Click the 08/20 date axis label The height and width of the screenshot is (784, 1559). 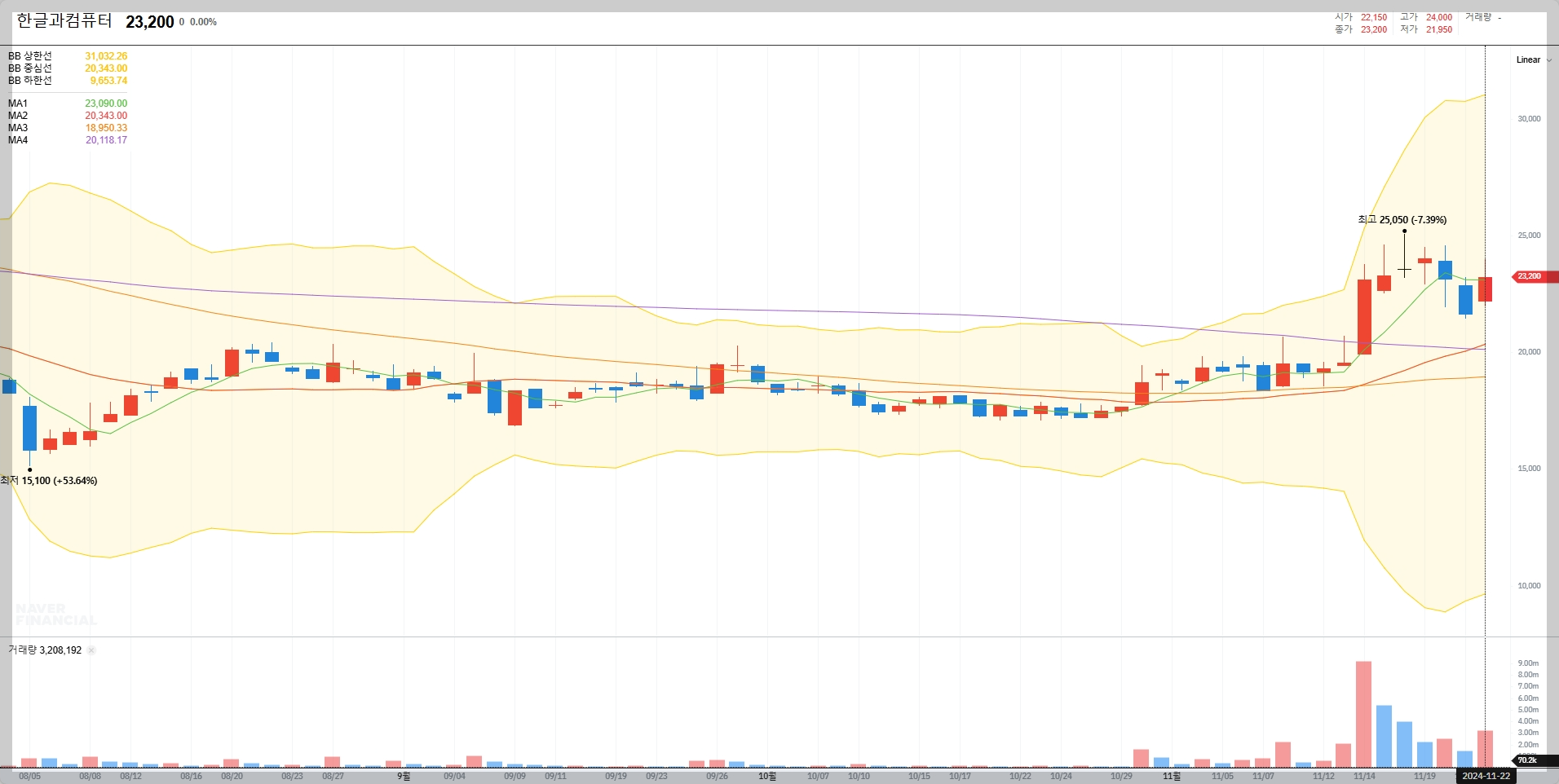pyautogui.click(x=232, y=777)
